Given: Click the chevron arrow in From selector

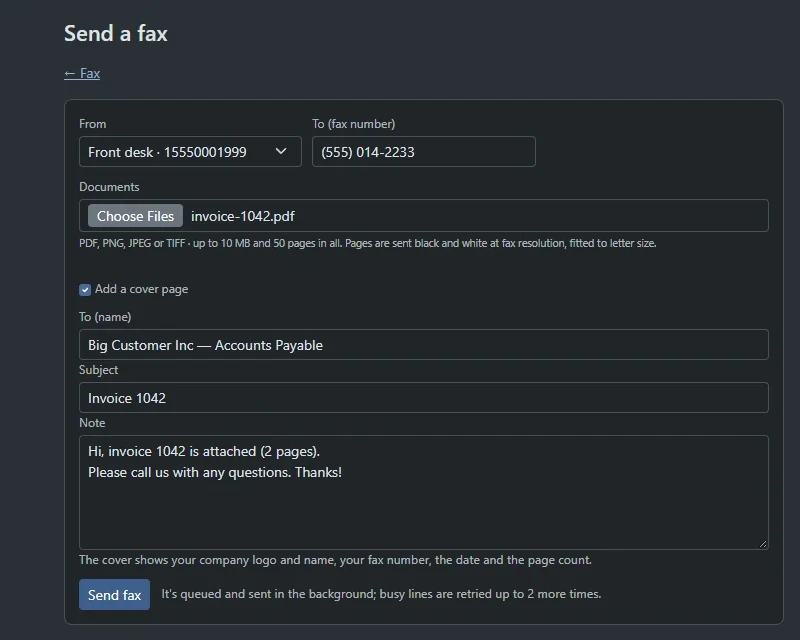Looking at the screenshot, I should (x=281, y=151).
